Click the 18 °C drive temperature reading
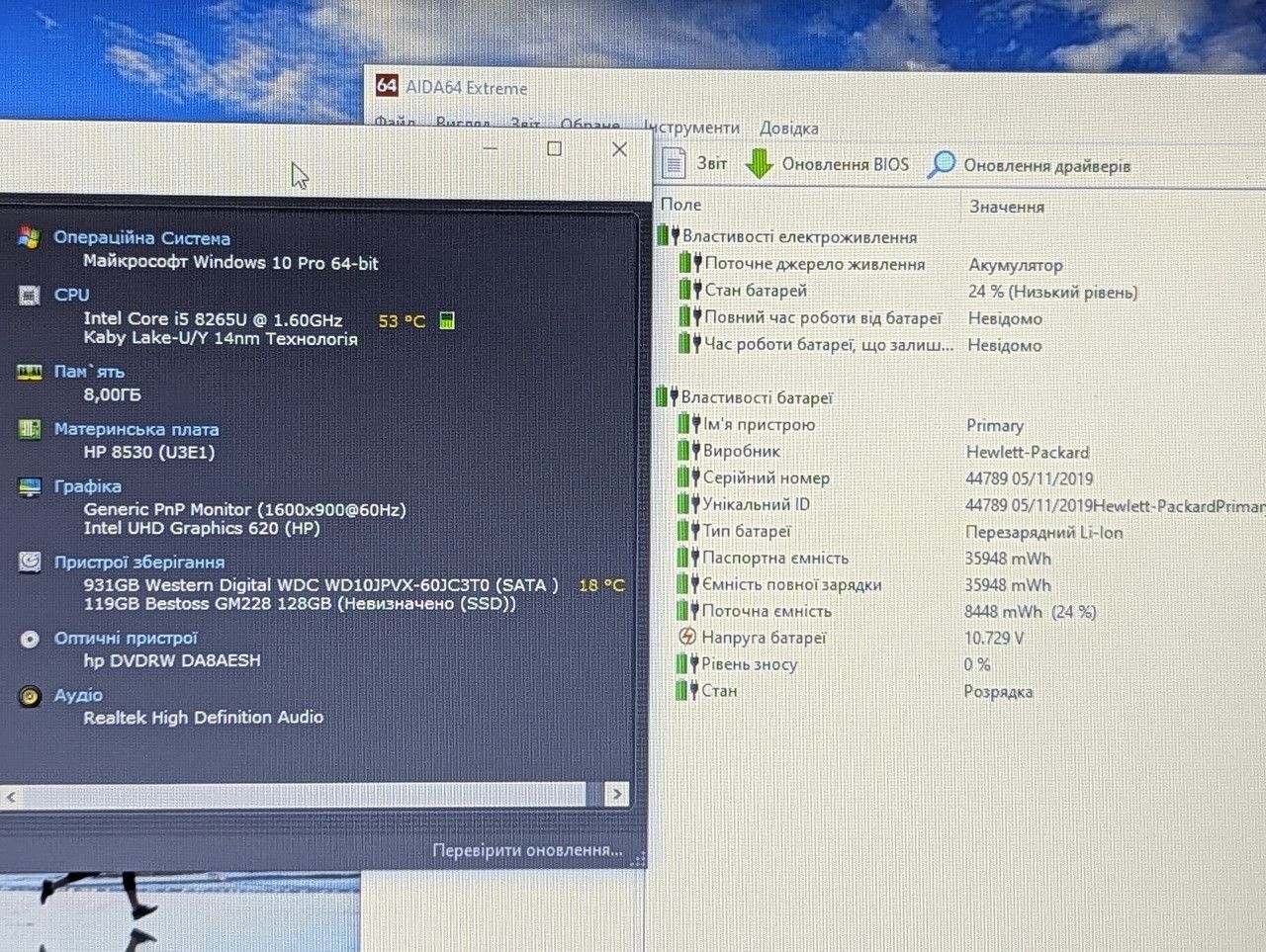This screenshot has width=1266, height=952. pyautogui.click(x=601, y=585)
